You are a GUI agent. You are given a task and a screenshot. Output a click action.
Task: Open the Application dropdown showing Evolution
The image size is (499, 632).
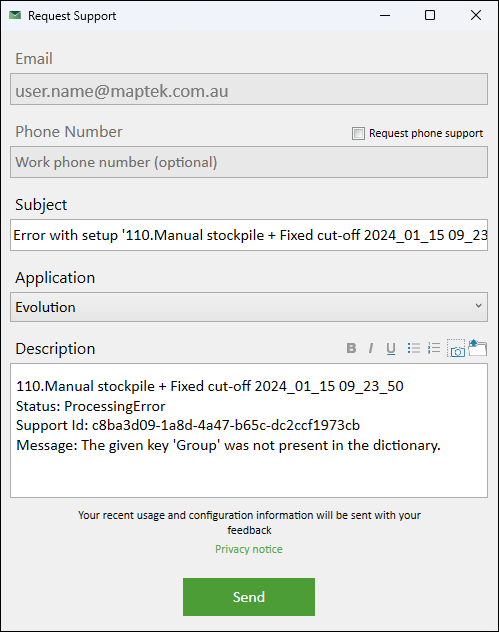coord(249,307)
